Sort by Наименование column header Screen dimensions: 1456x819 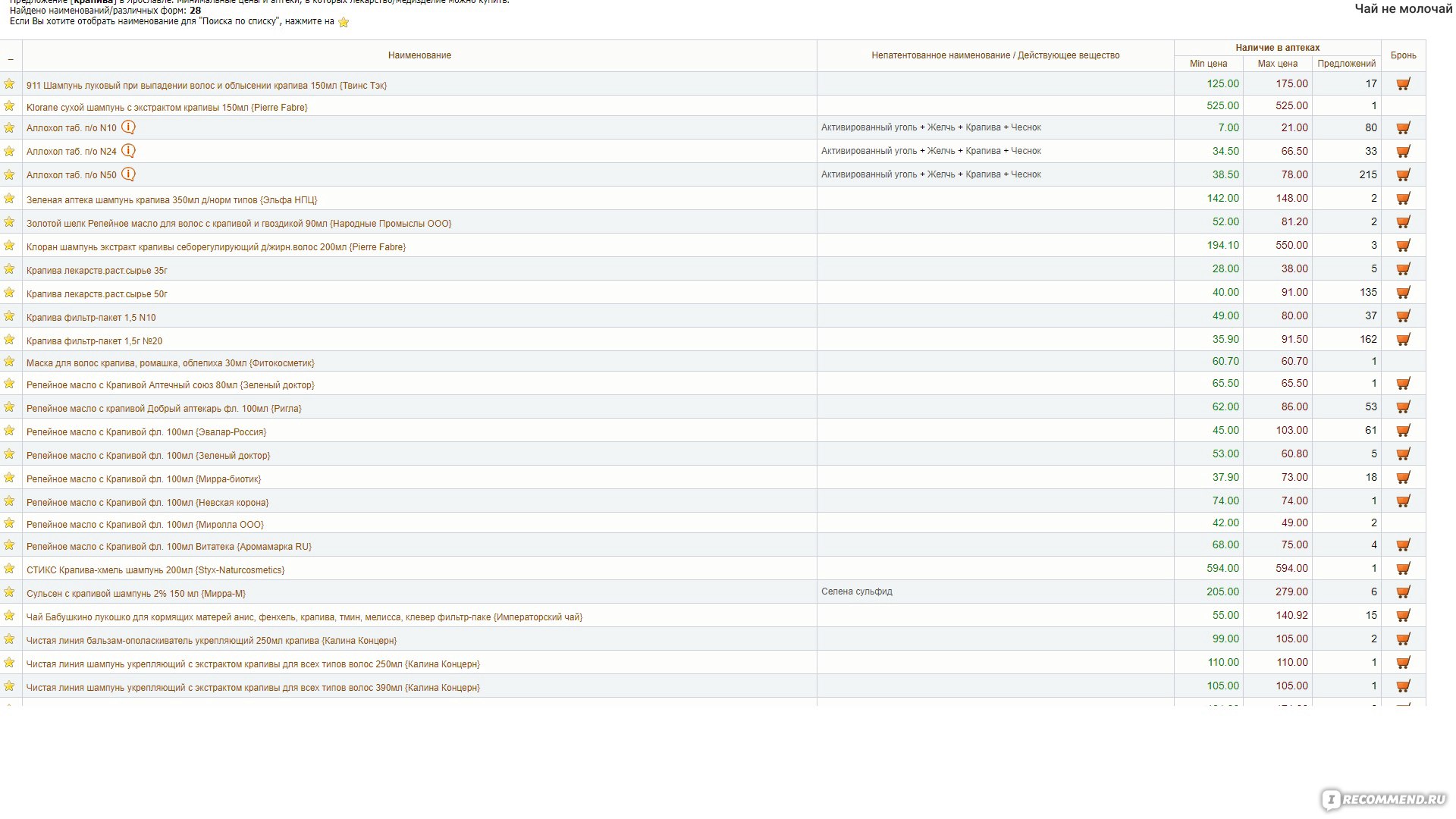coord(419,55)
